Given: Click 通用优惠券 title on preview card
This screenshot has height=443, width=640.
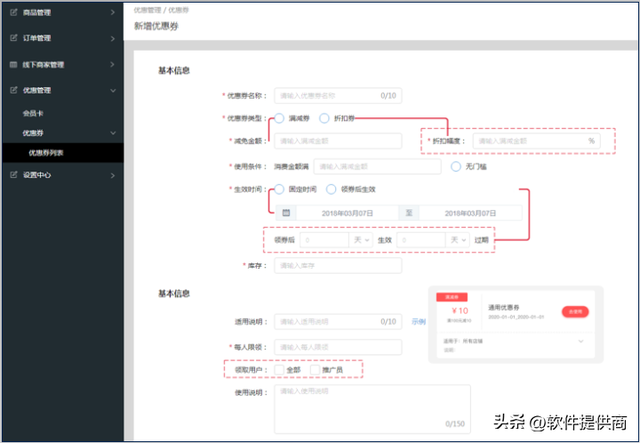Looking at the screenshot, I should pos(504,307).
